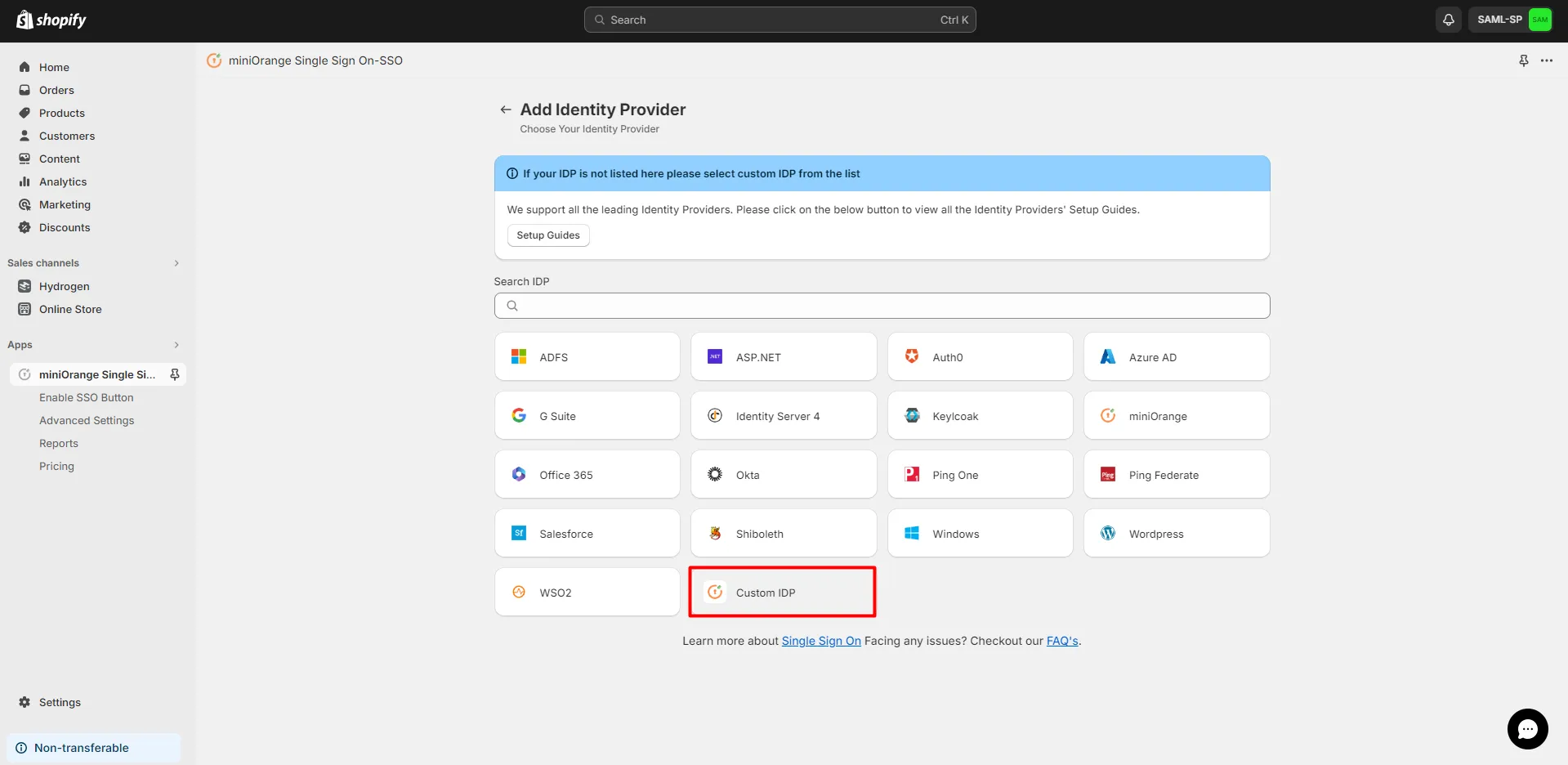Select the Shiboleth identity provider

(x=784, y=534)
